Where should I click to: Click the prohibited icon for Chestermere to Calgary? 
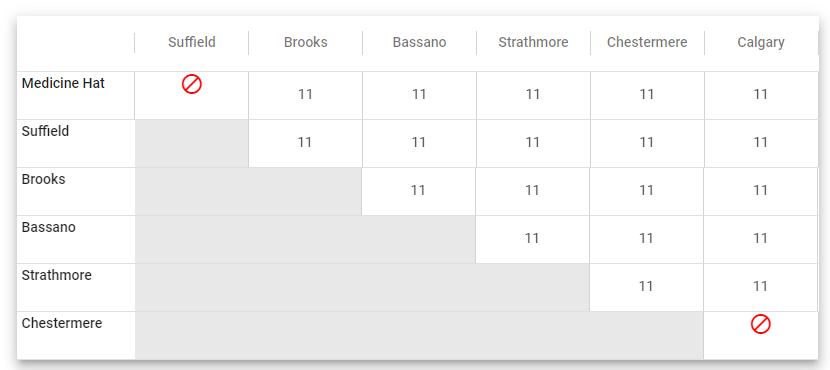point(761,324)
